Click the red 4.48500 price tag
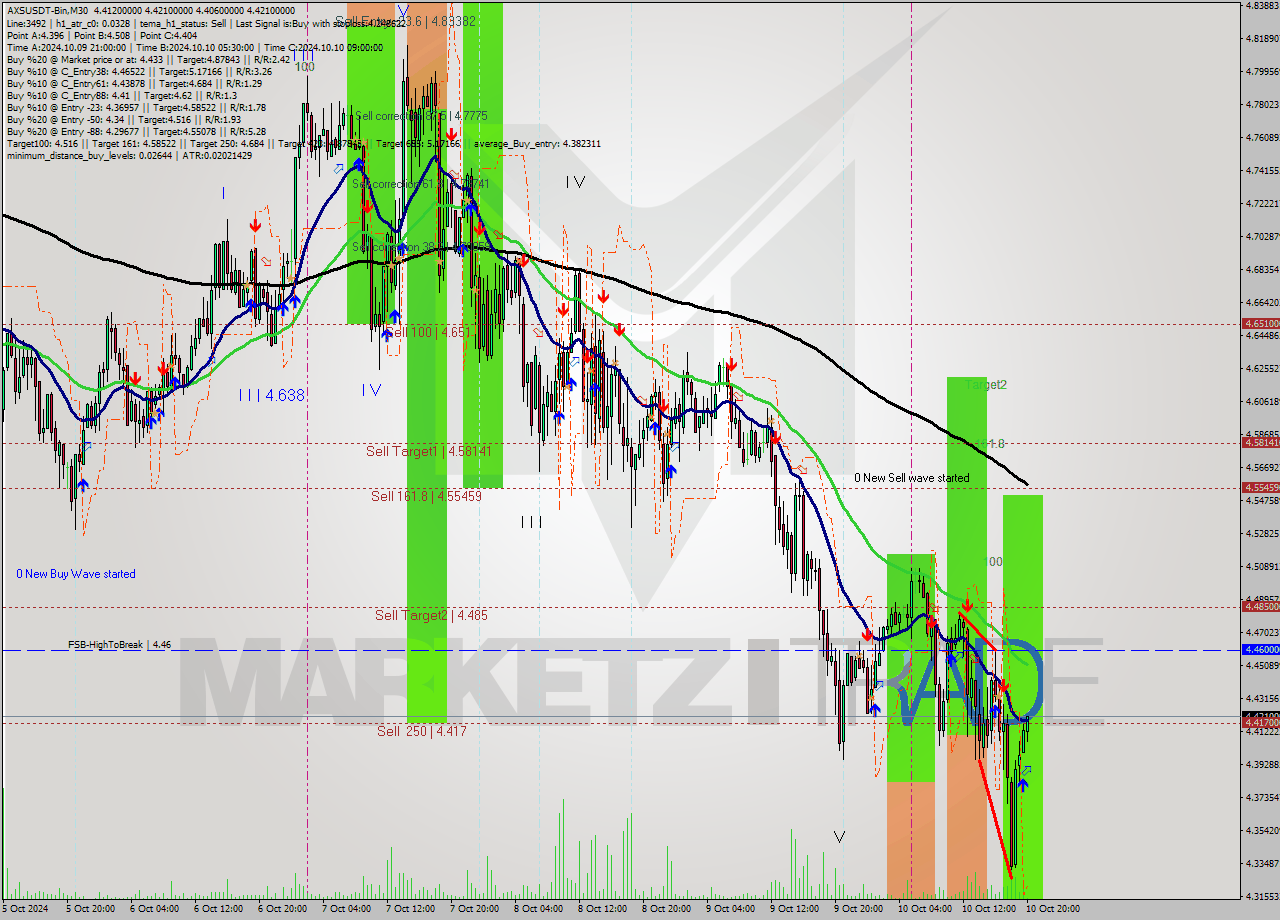The height and width of the screenshot is (920, 1280). [x=1260, y=606]
